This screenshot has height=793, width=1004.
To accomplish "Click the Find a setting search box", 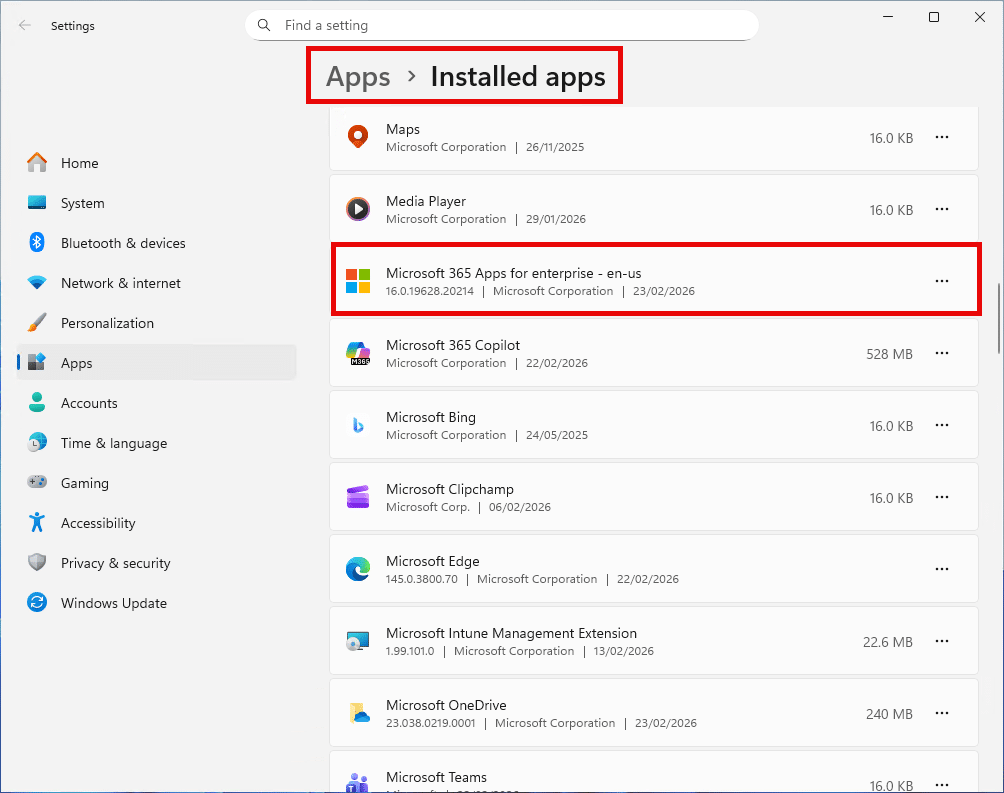I will [x=510, y=25].
